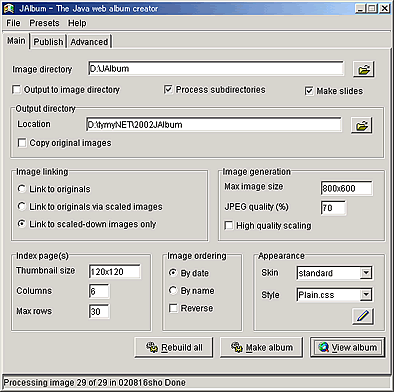Edit the Max image size field
The width and height of the screenshot is (394, 392).
click(346, 188)
